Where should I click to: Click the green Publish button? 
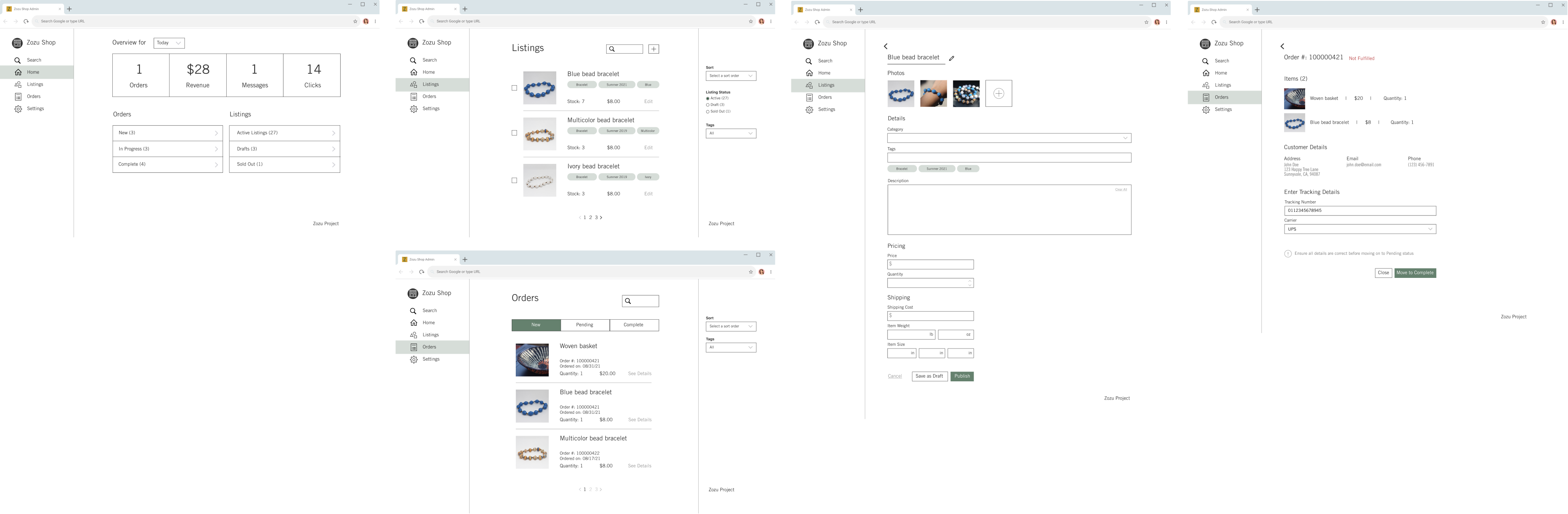click(962, 376)
